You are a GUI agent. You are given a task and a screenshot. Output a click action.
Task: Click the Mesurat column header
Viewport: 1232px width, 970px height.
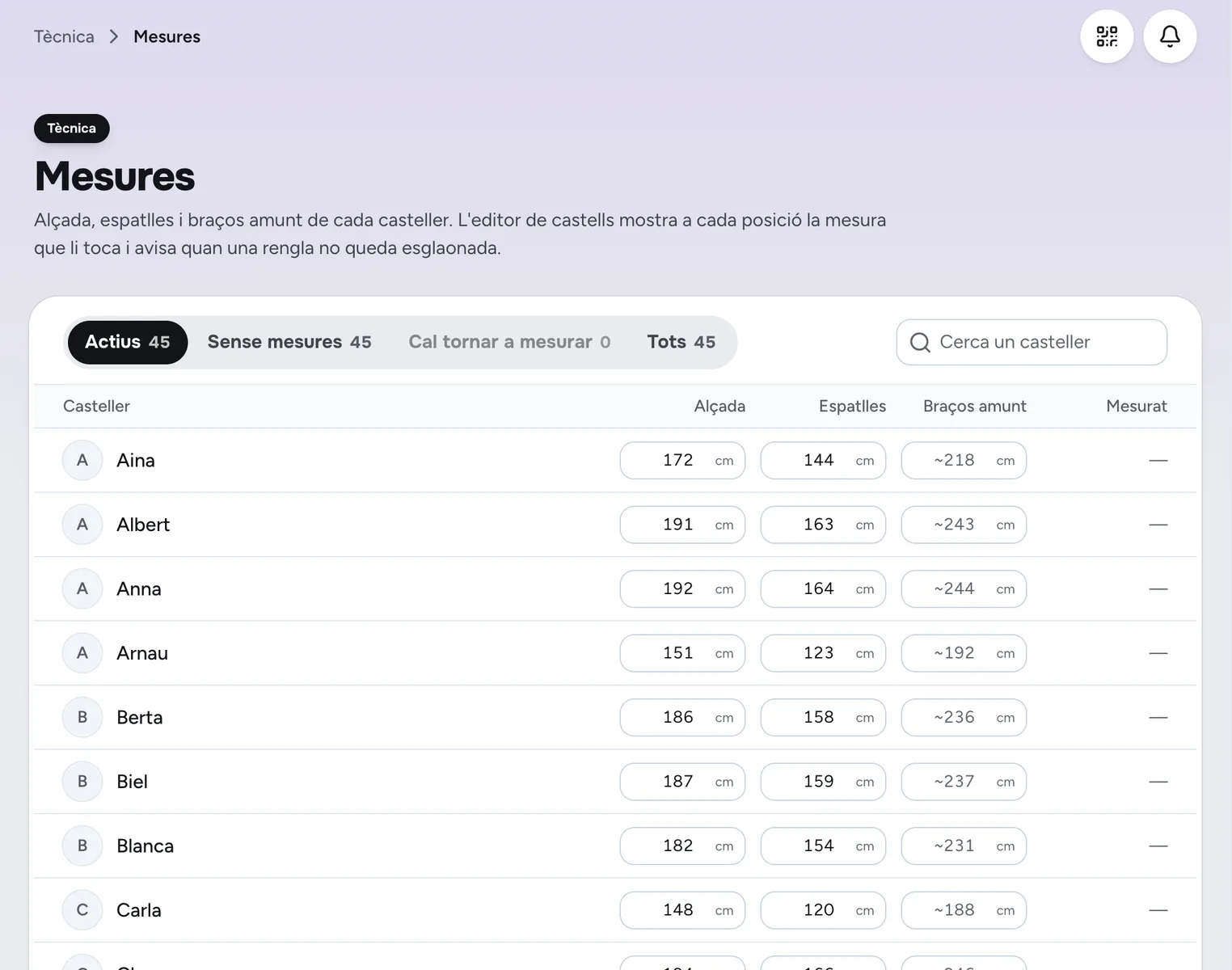1137,407
